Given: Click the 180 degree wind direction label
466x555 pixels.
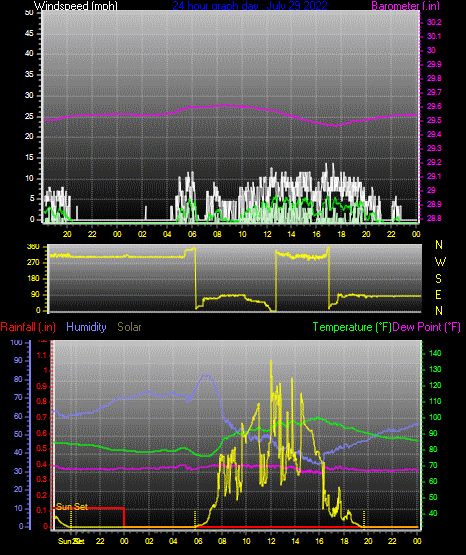Looking at the screenshot, I should coord(33,279).
